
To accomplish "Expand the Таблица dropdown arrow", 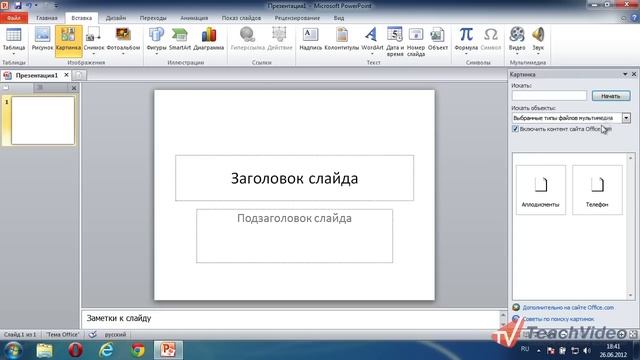I will pyautogui.click(x=13, y=54).
